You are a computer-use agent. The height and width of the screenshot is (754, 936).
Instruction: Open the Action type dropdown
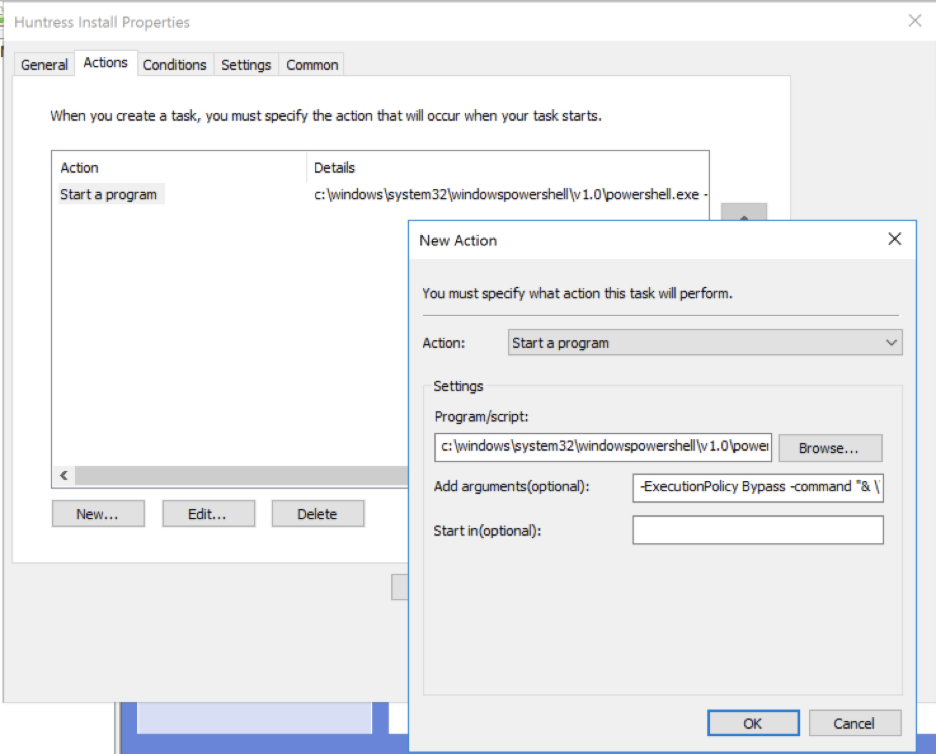click(705, 343)
